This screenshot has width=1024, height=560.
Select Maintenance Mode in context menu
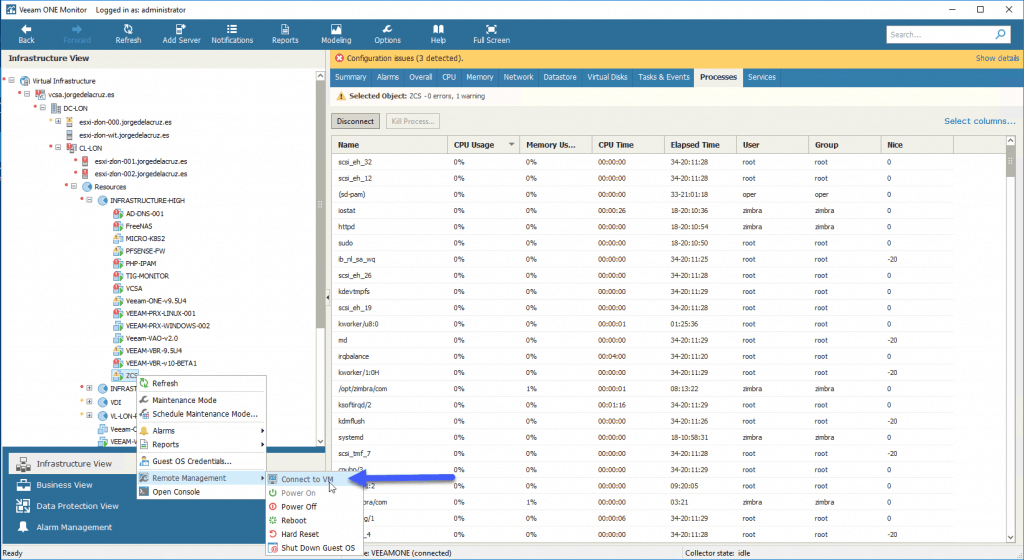[x=184, y=400]
